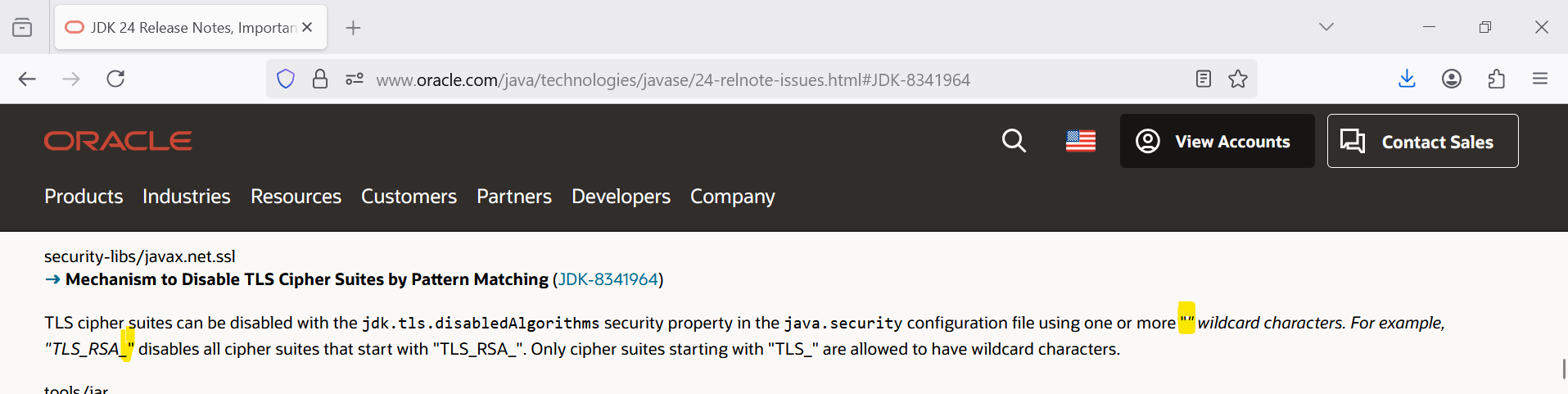Viewport: 1568px width, 394px height.
Task: Open Firefox application hamburger menu
Action: pos(1540,79)
